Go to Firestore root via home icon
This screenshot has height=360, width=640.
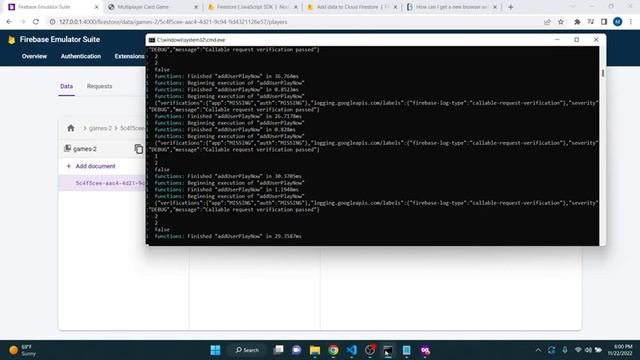pos(71,128)
